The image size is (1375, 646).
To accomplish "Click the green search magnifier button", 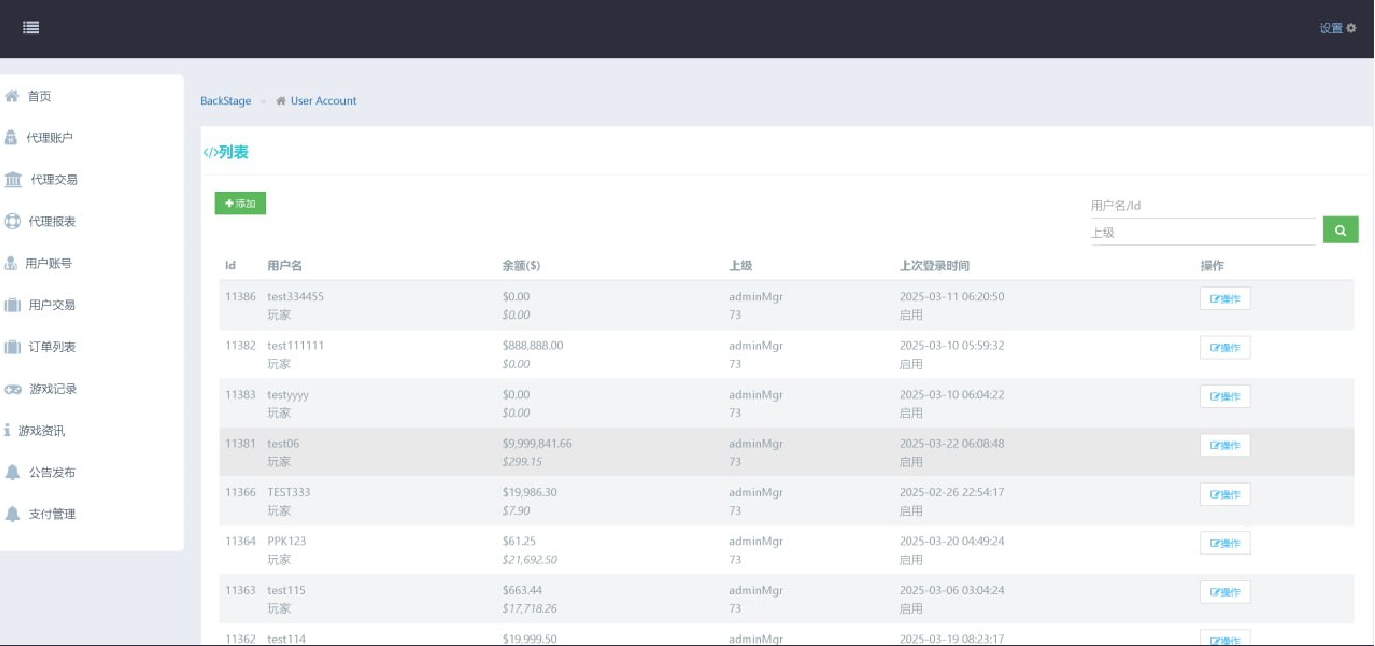I will click(1340, 230).
